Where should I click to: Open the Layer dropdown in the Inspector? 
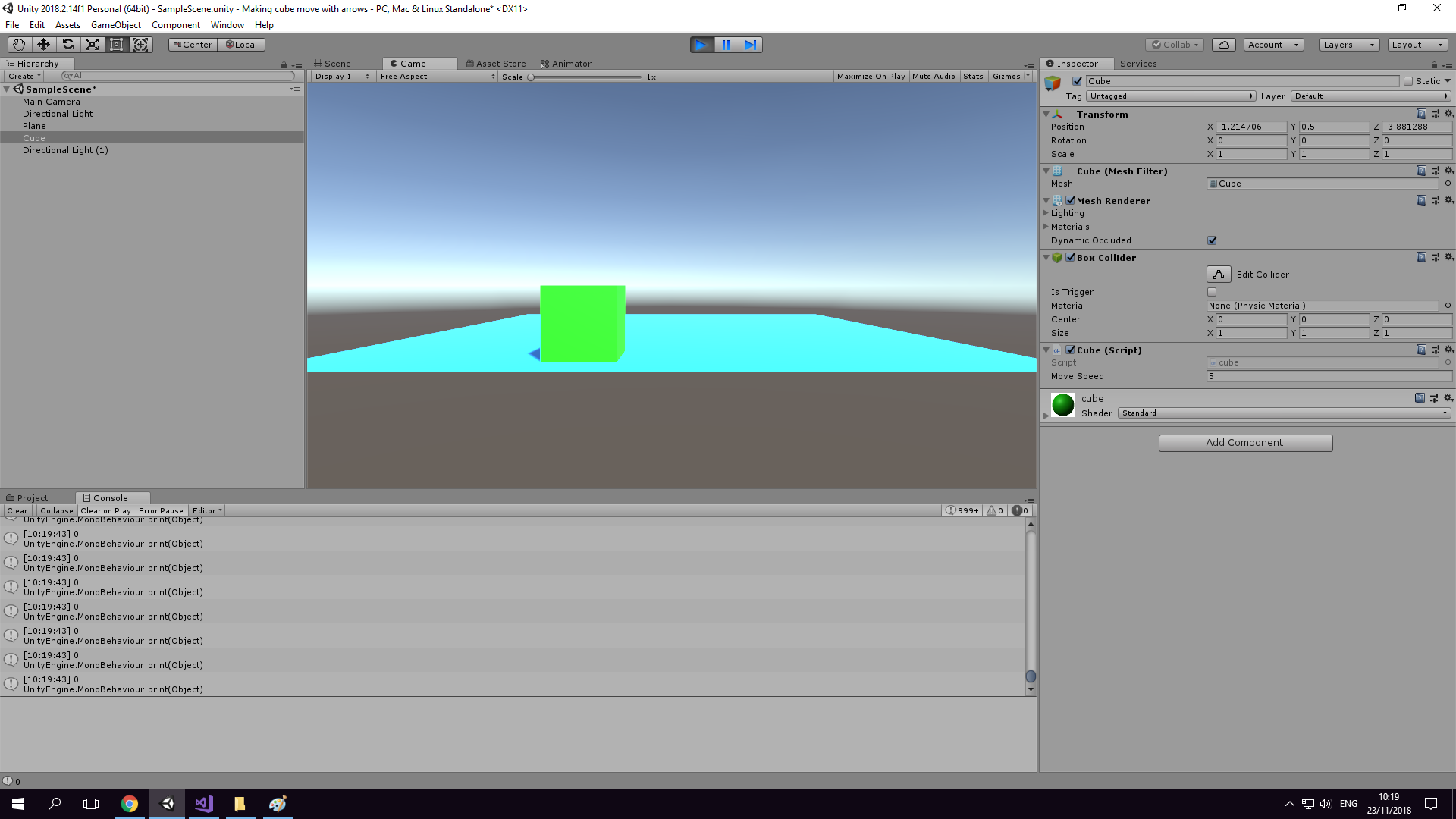pyautogui.click(x=1370, y=96)
